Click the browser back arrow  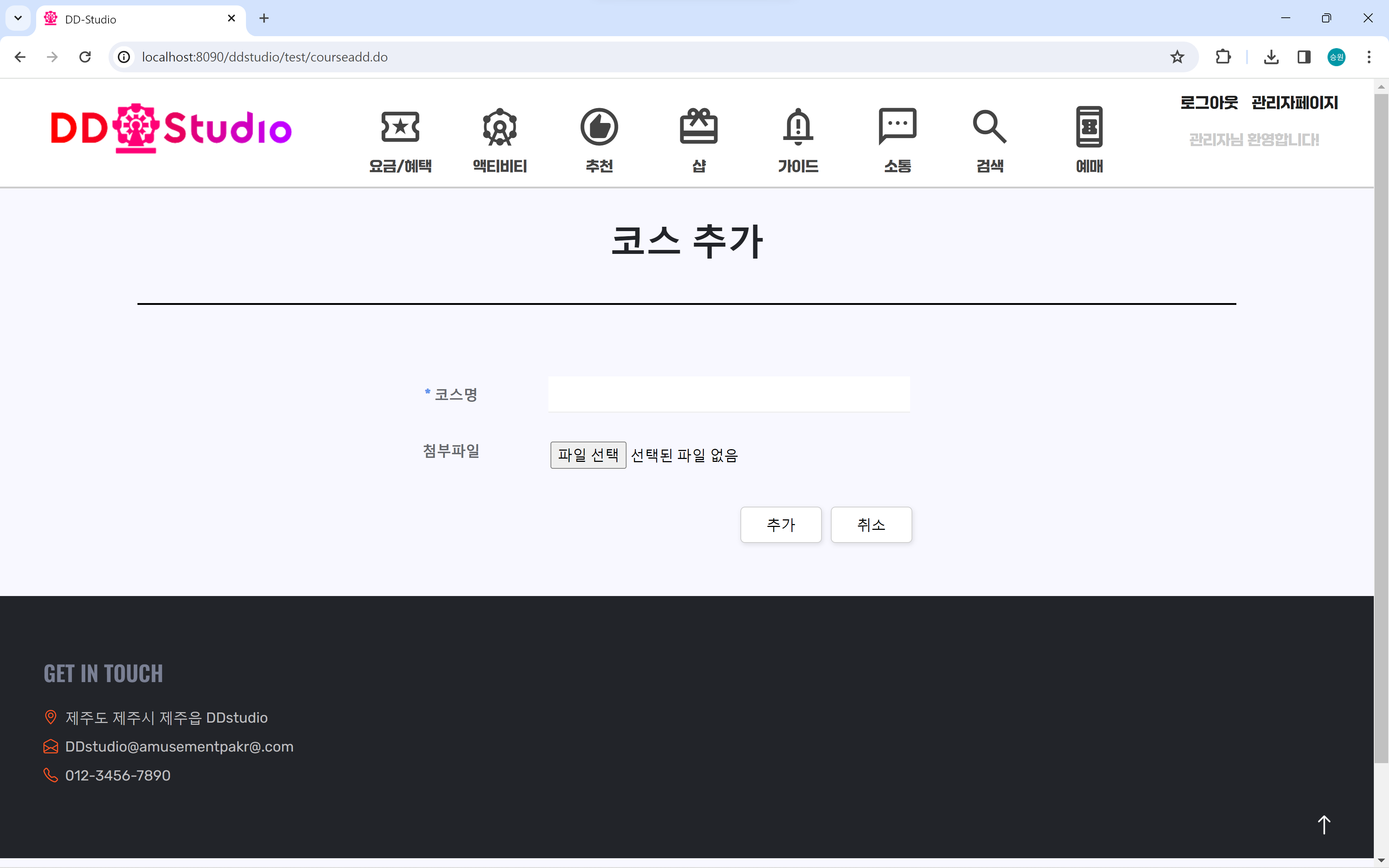pos(20,57)
